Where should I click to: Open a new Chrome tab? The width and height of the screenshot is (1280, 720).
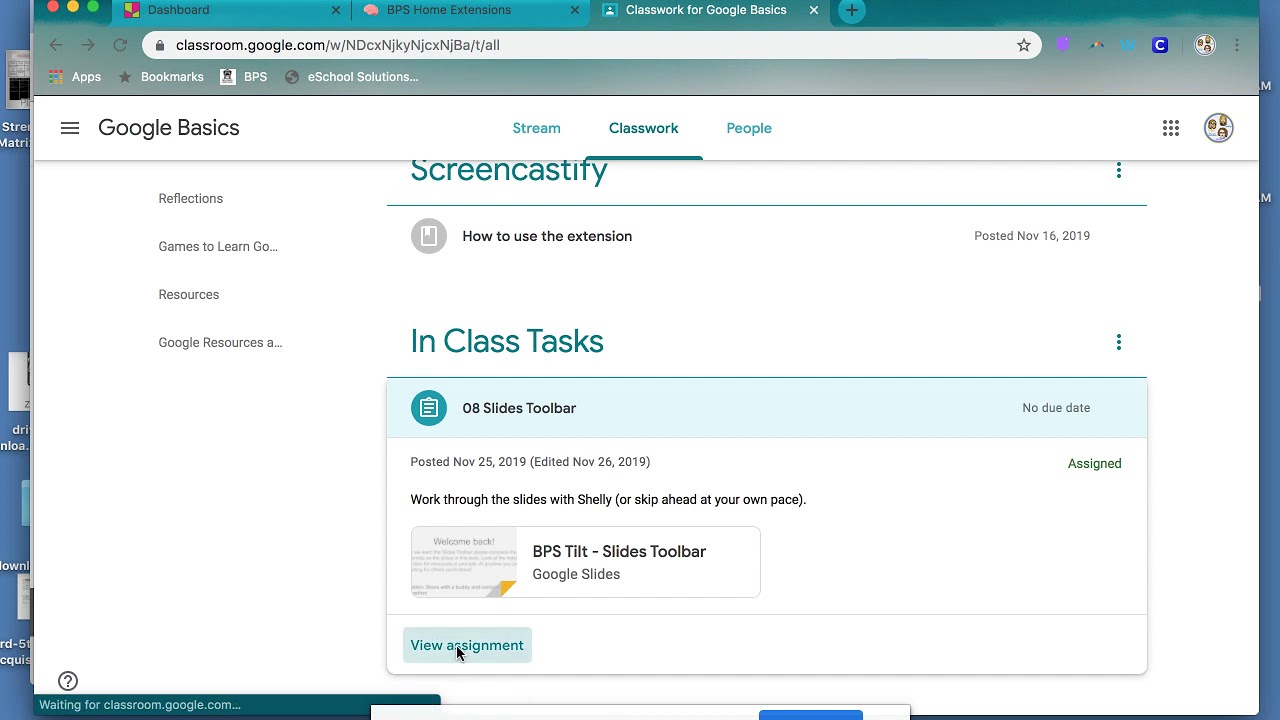click(851, 11)
